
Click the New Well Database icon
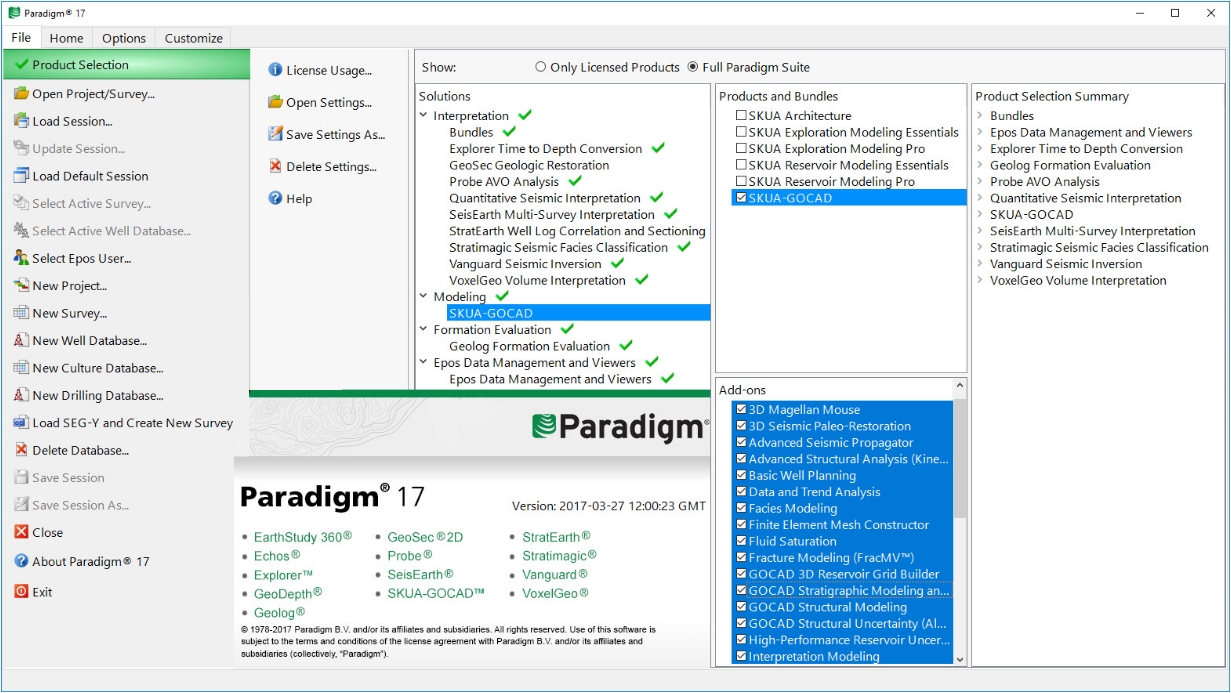pos(21,340)
